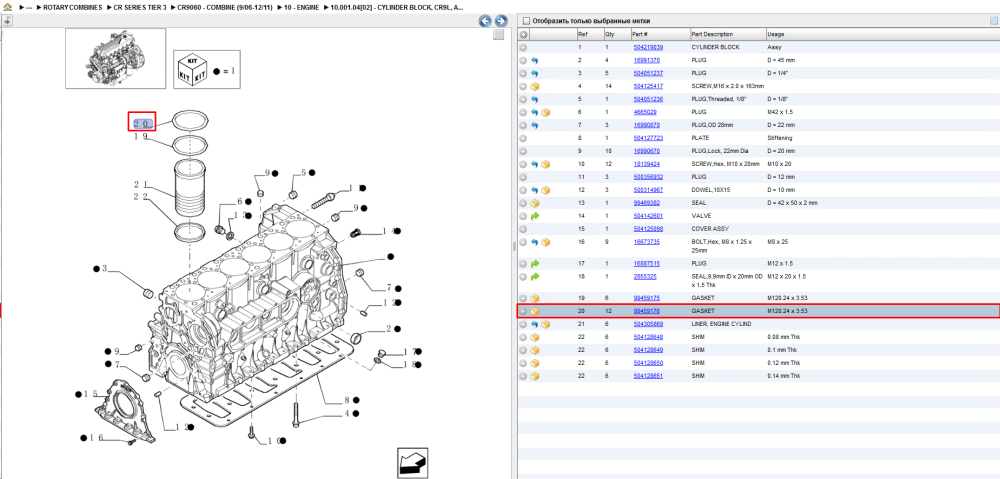The height and width of the screenshot is (479, 1000).
Task: Click green arrow on VALVE row
Action: point(534,216)
